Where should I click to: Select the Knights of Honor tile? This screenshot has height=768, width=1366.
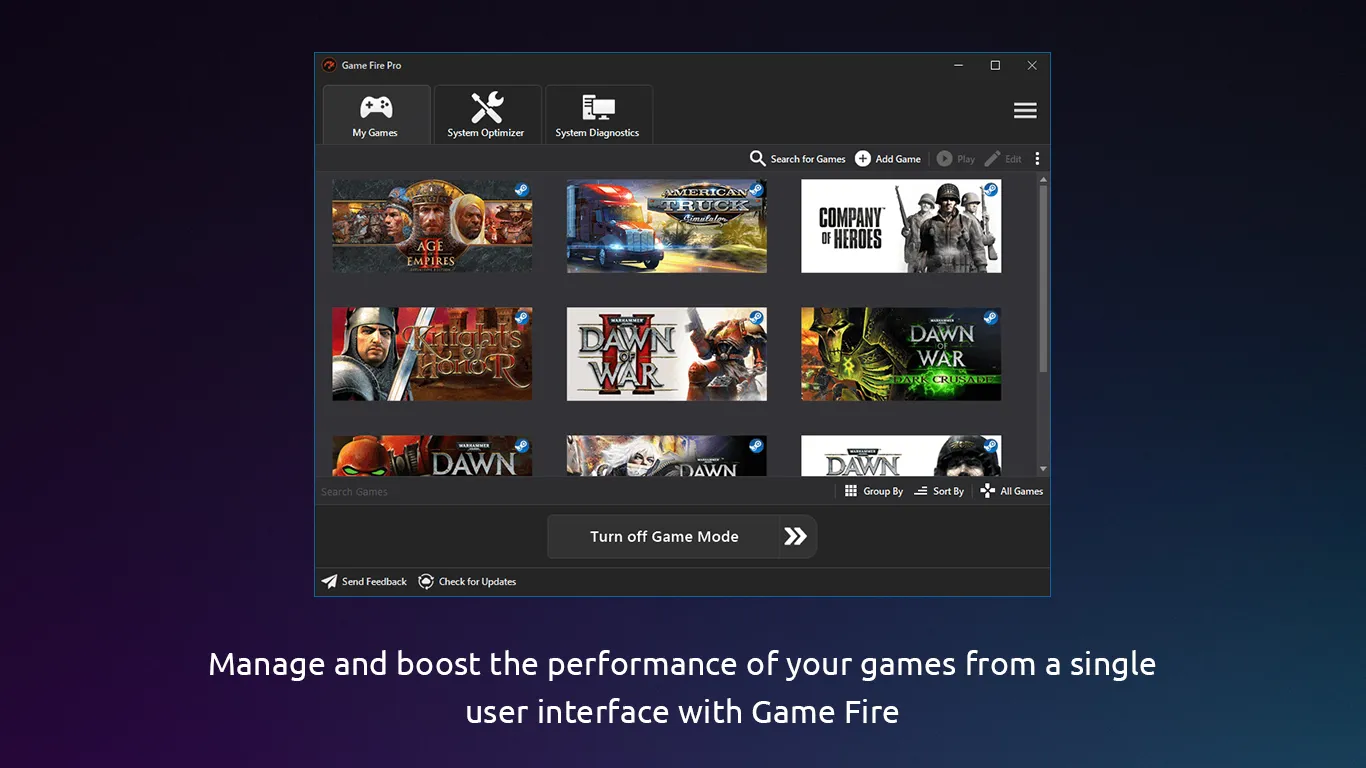click(432, 354)
